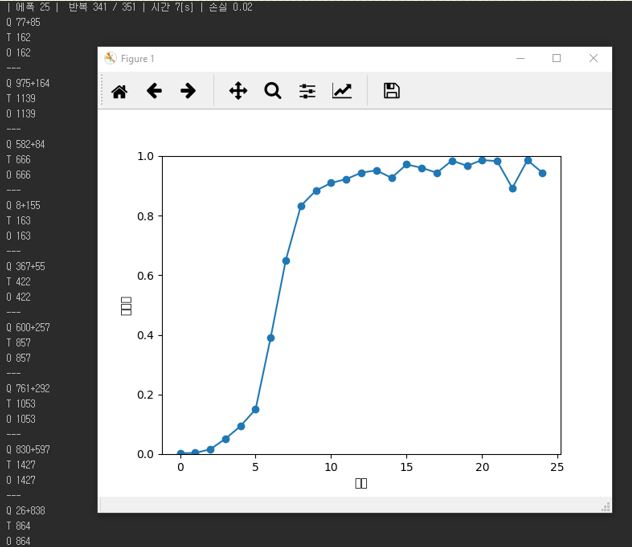Click console line T 1139
632x547 pixels.
pos(21,98)
